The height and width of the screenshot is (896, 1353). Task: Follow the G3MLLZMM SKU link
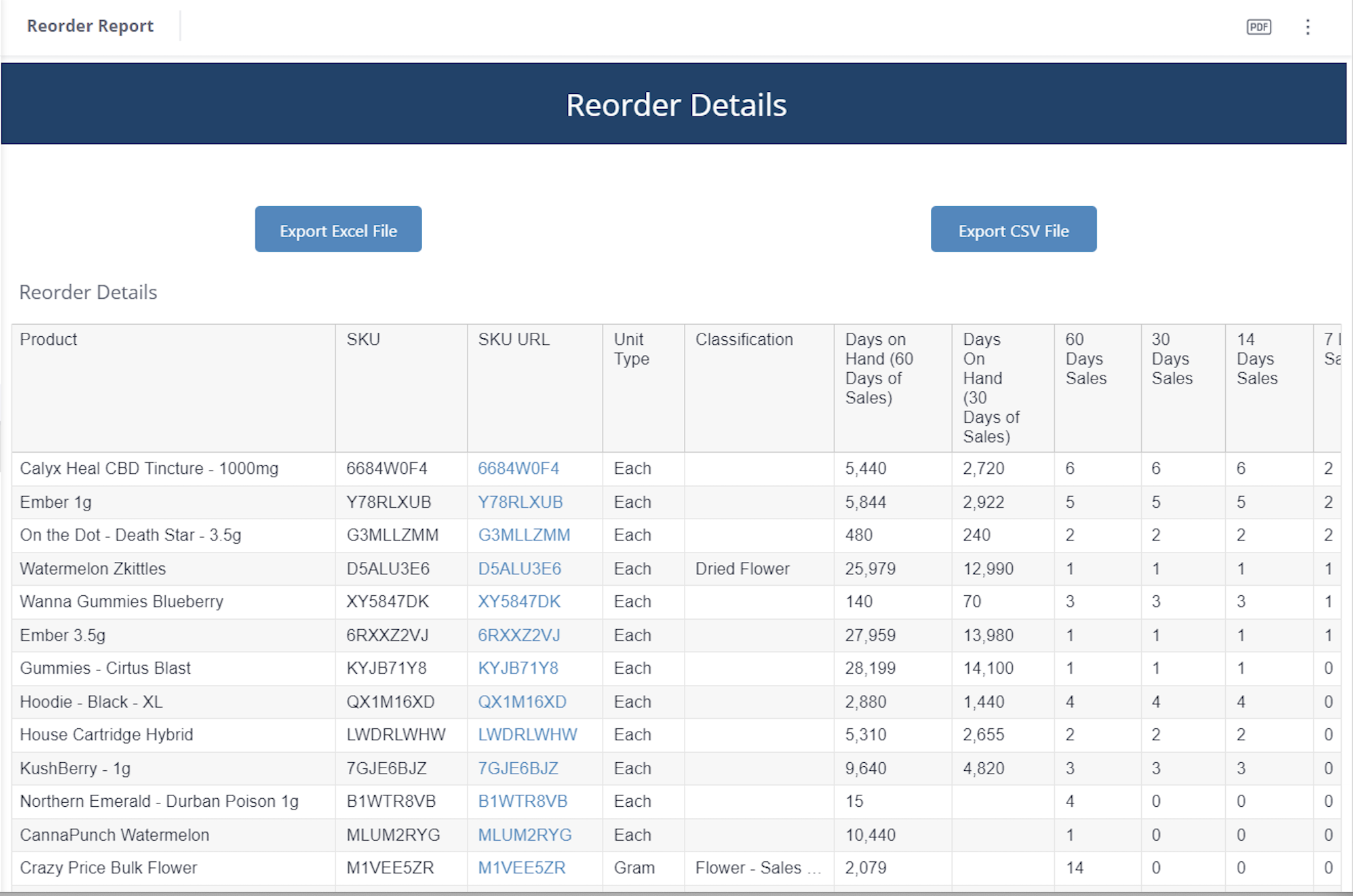[524, 535]
